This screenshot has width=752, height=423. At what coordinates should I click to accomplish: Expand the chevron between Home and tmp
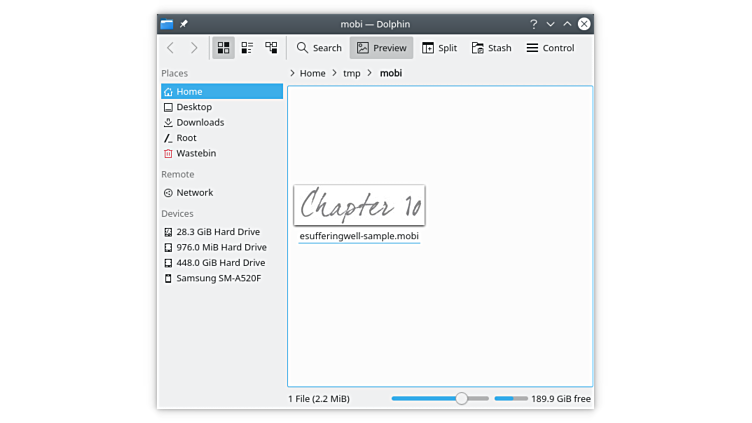[x=334, y=73]
